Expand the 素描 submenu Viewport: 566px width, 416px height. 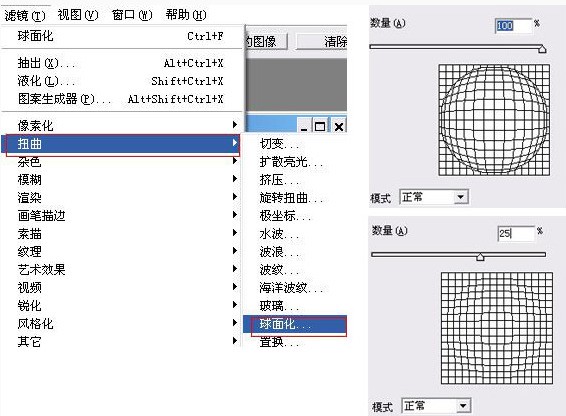(121, 234)
